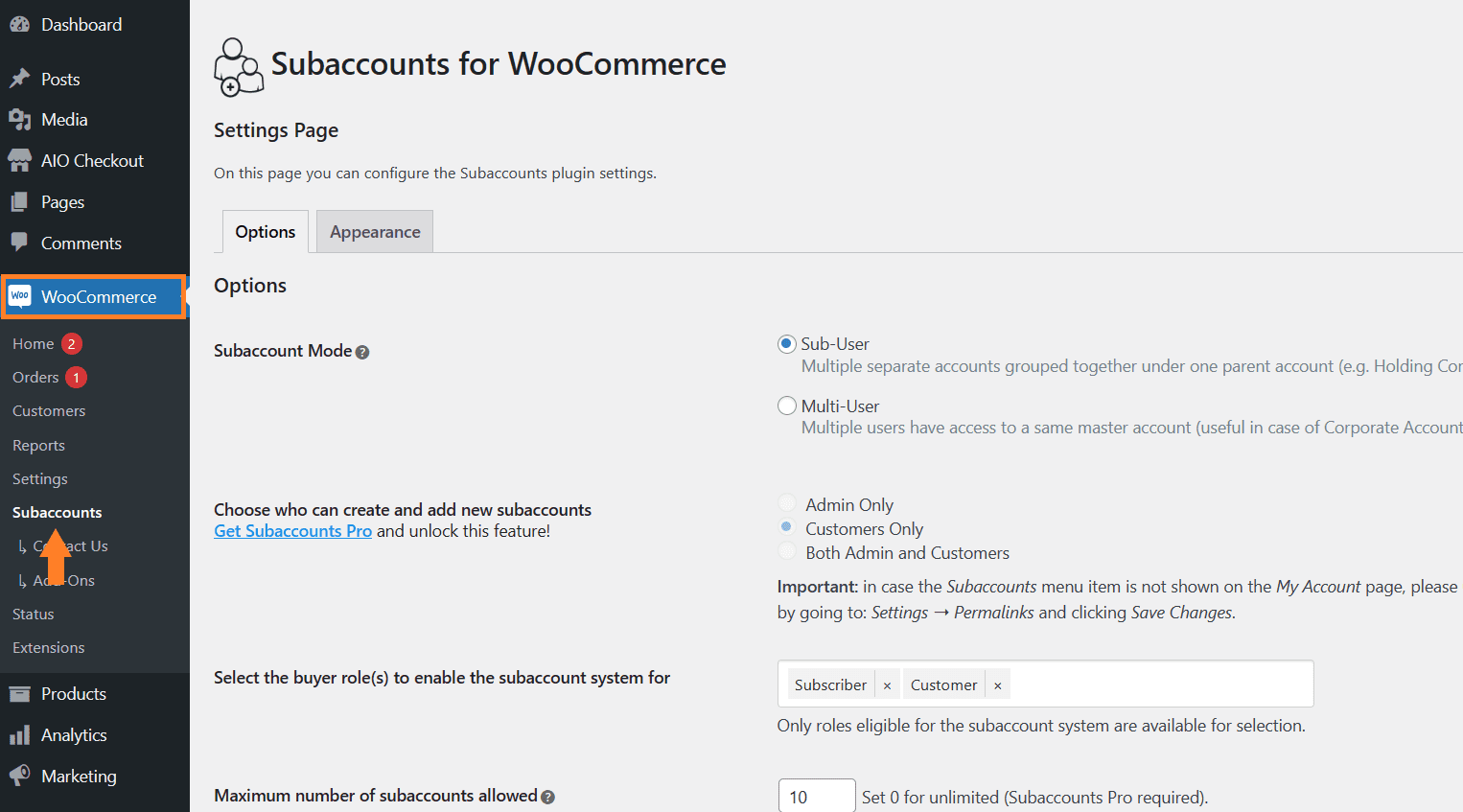The height and width of the screenshot is (812, 1463).
Task: Click the Home notification badge 2
Action: pyautogui.click(x=71, y=343)
